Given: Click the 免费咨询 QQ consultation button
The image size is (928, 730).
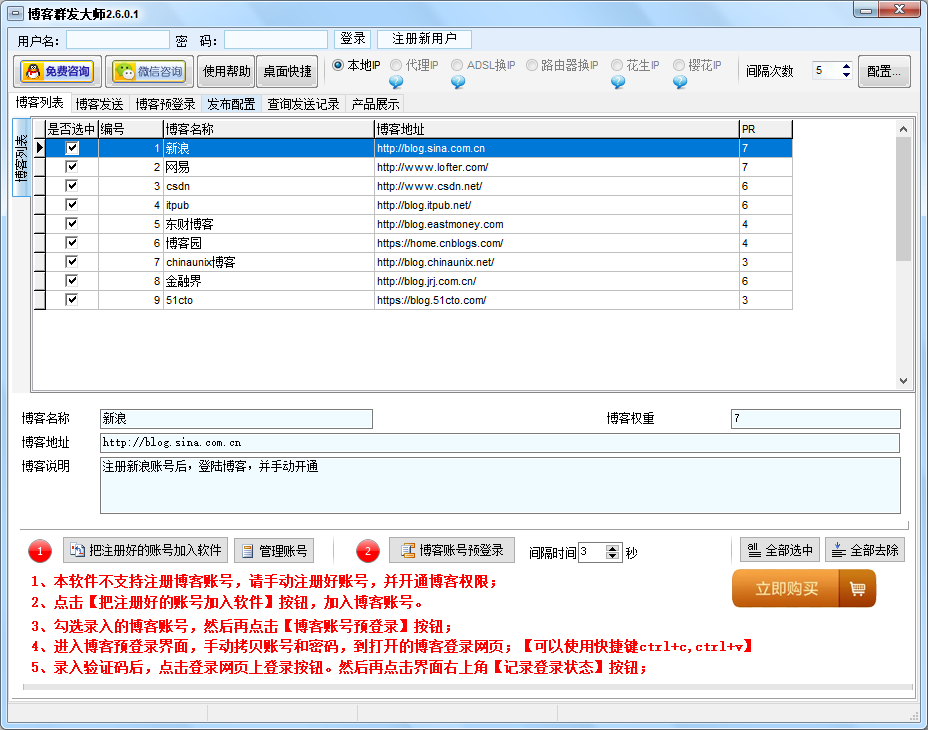Looking at the screenshot, I should [56, 71].
